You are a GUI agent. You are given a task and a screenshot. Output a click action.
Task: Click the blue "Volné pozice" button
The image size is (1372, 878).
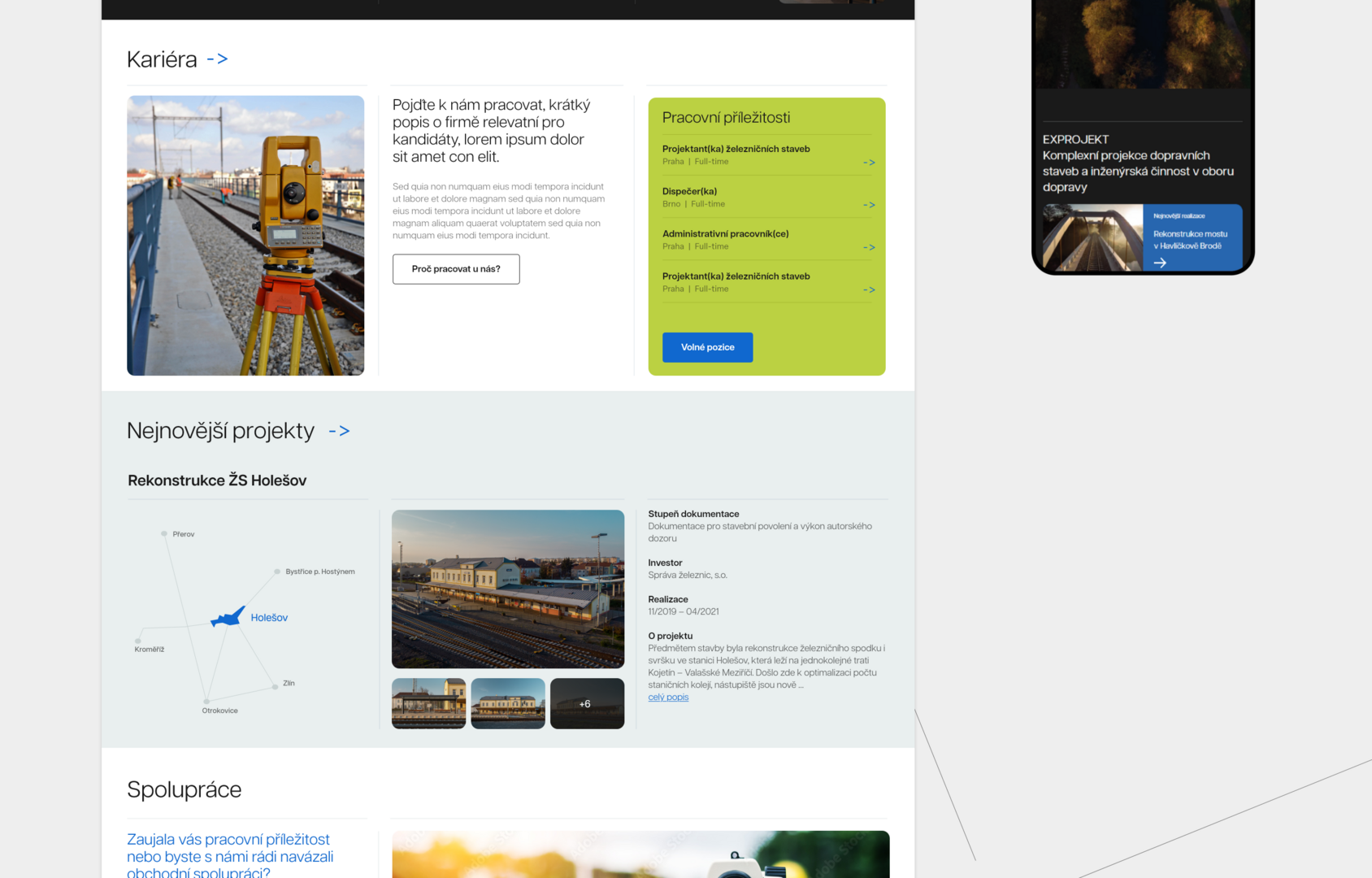[707, 347]
